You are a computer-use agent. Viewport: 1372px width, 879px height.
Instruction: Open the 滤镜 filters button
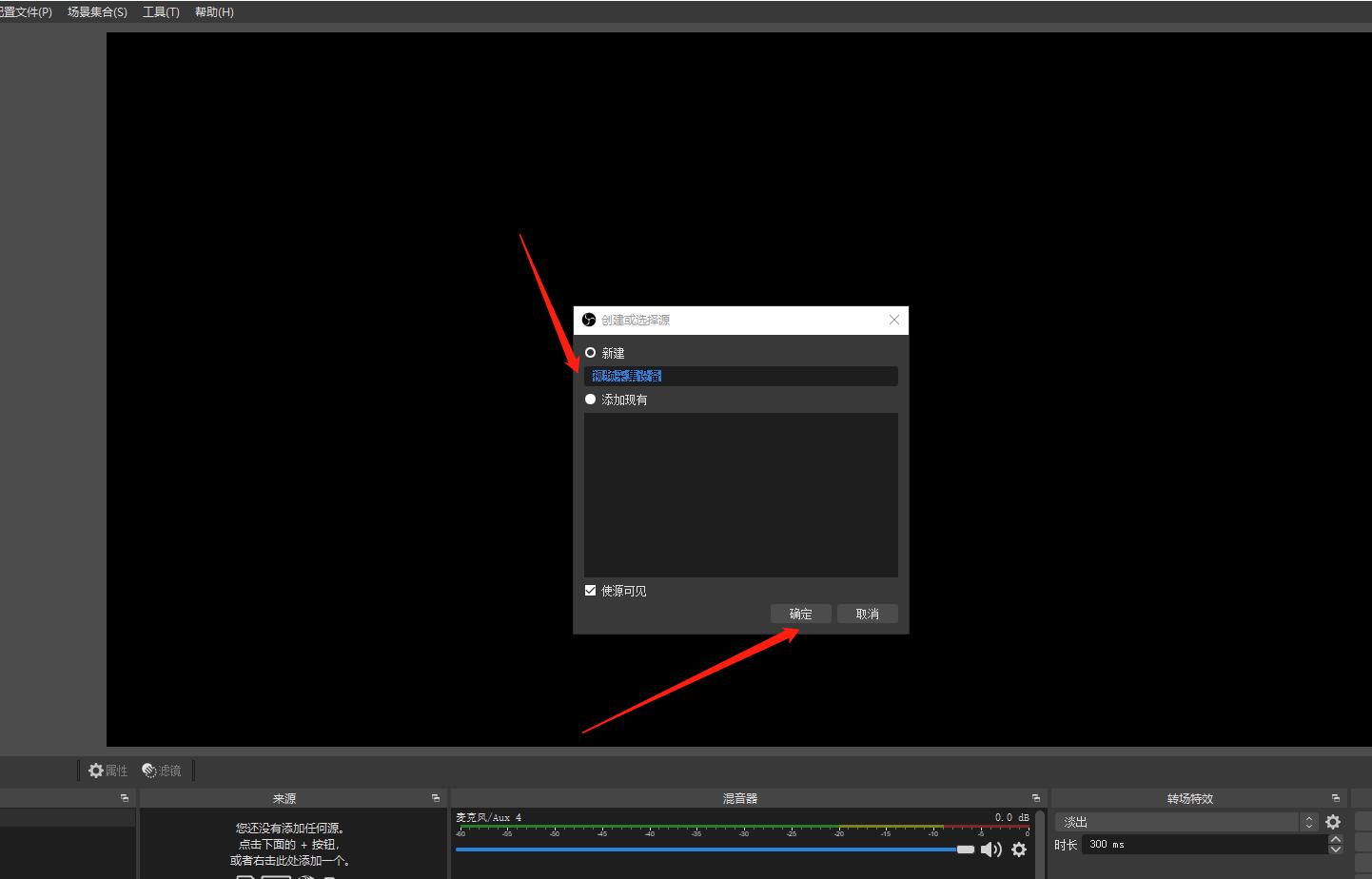162,771
